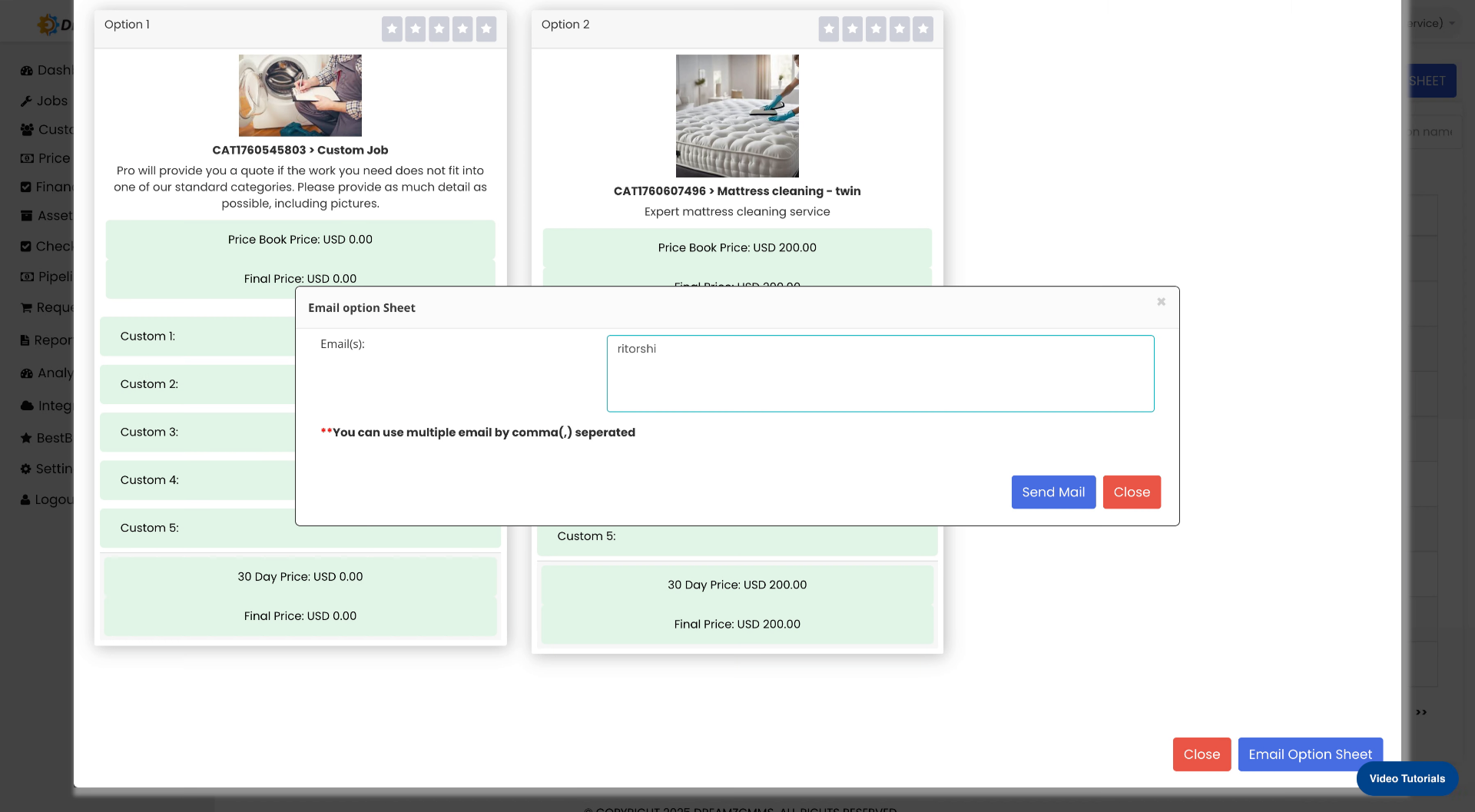This screenshot has height=812, width=1475.
Task: Click the BestB star icon in sidebar
Action: click(x=26, y=438)
